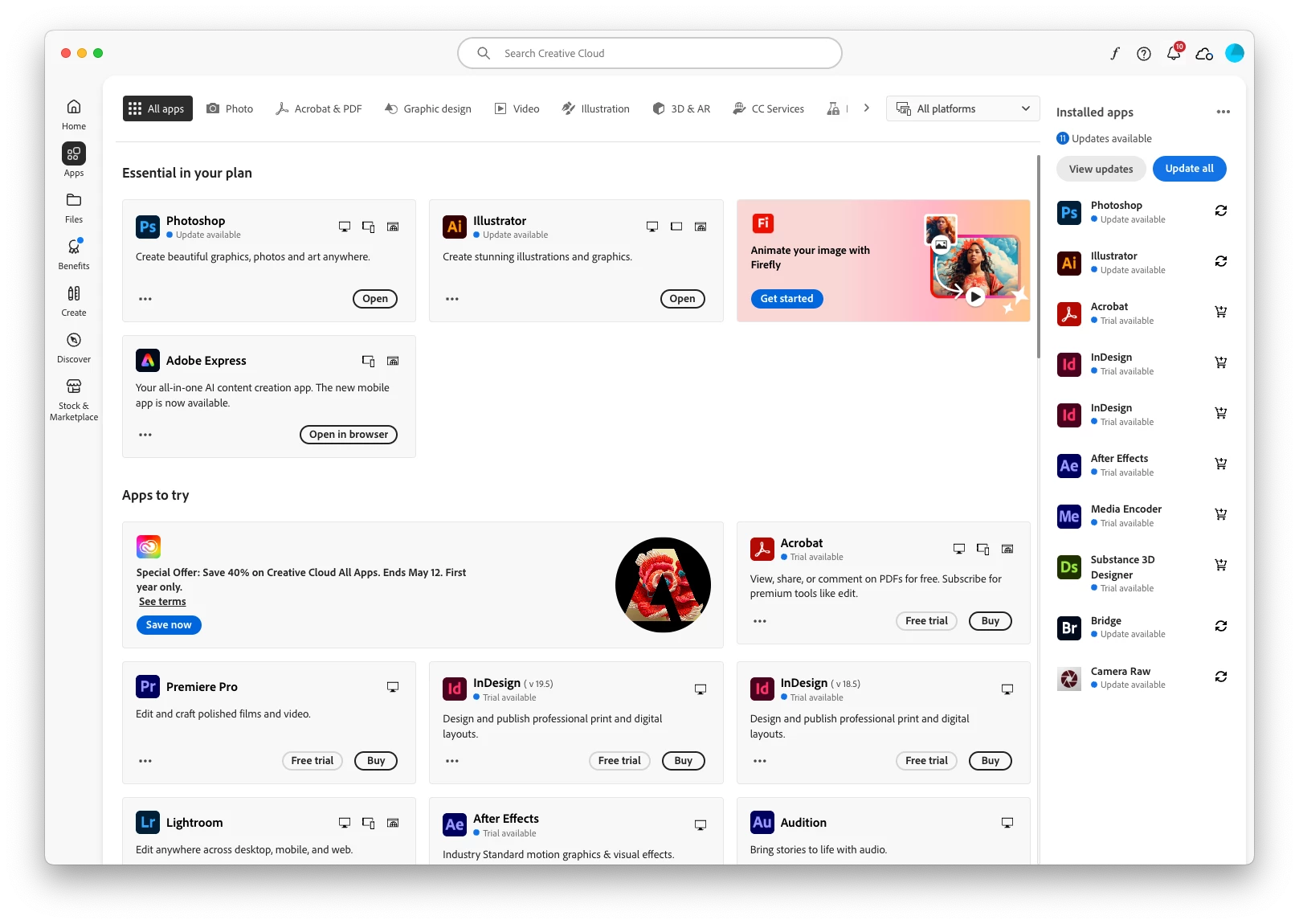Switch to CC Services tab
The image size is (1299, 924).
(x=768, y=108)
